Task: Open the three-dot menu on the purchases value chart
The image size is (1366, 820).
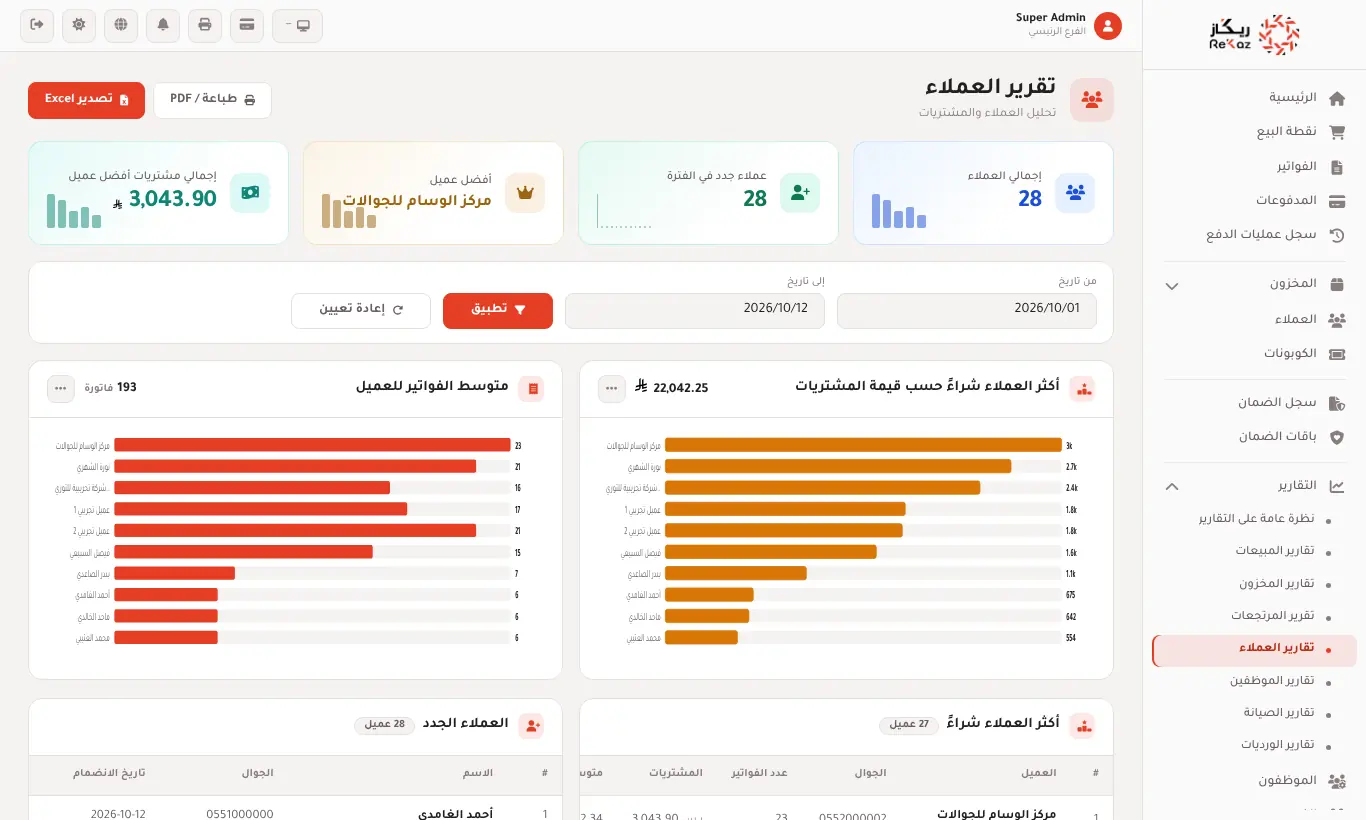Action: click(612, 389)
